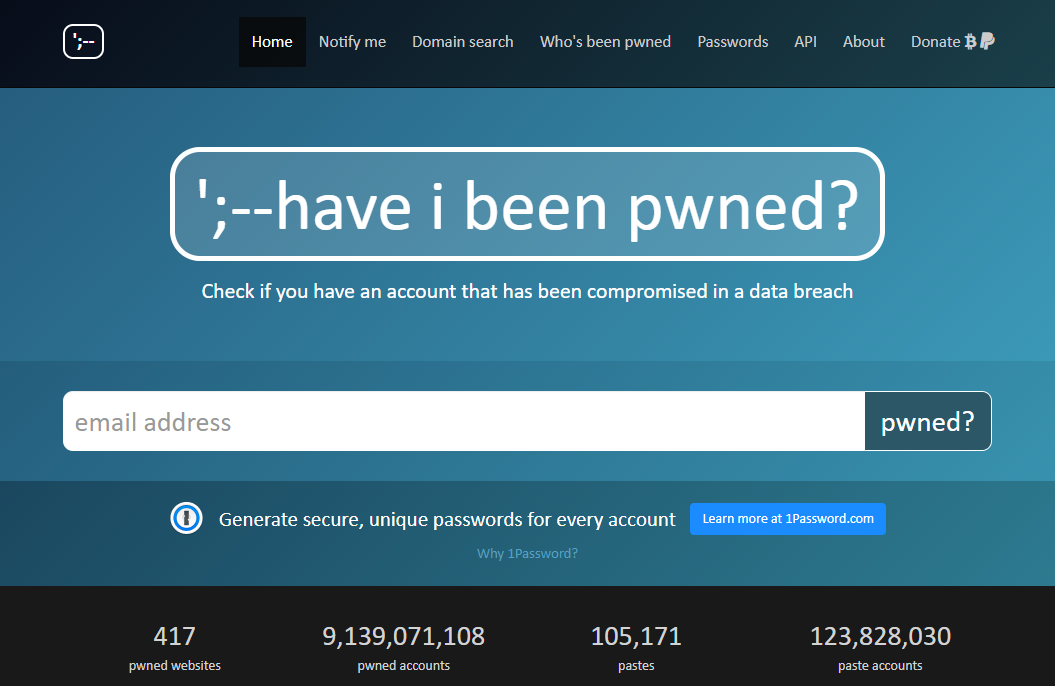Click the 9,139,071,108 pwned accounts stat
The height and width of the screenshot is (686, 1055).
point(404,648)
